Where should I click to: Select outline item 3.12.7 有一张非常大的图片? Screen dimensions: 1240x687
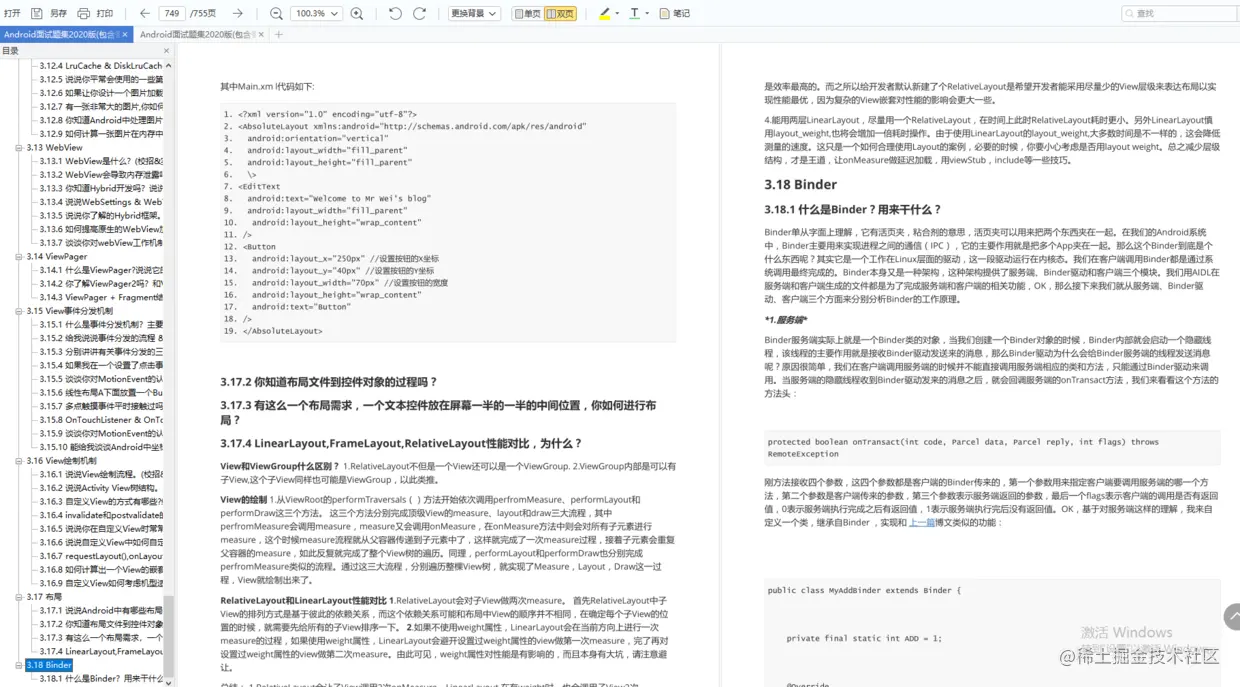[x=101, y=106]
